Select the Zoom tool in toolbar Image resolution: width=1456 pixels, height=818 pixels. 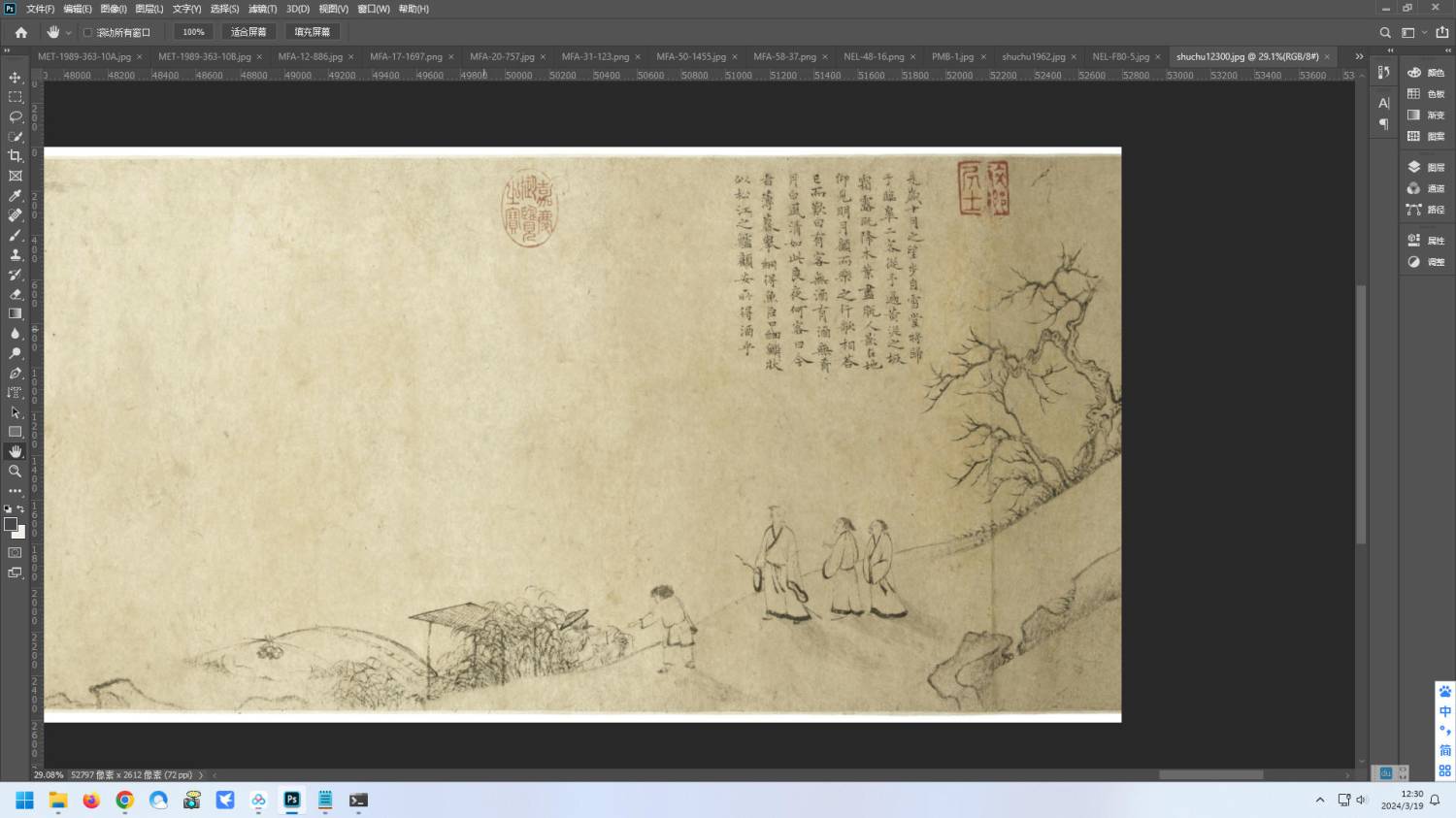click(15, 472)
